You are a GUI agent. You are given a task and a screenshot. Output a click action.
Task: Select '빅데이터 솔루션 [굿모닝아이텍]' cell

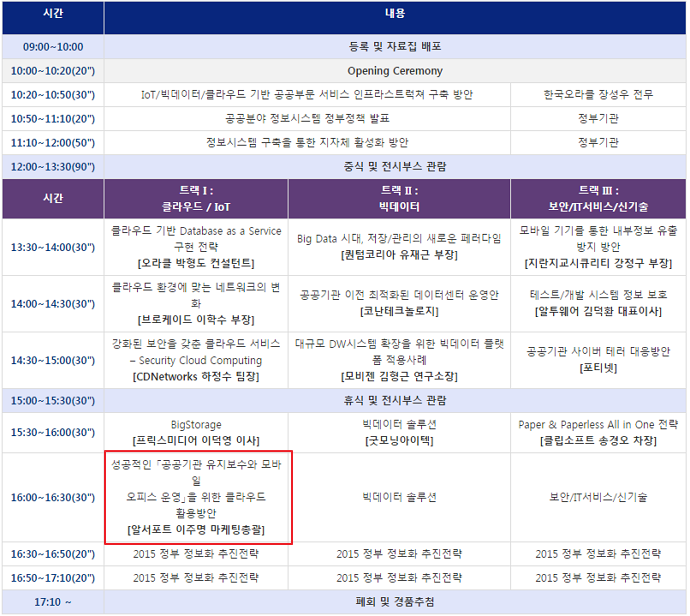click(x=399, y=432)
